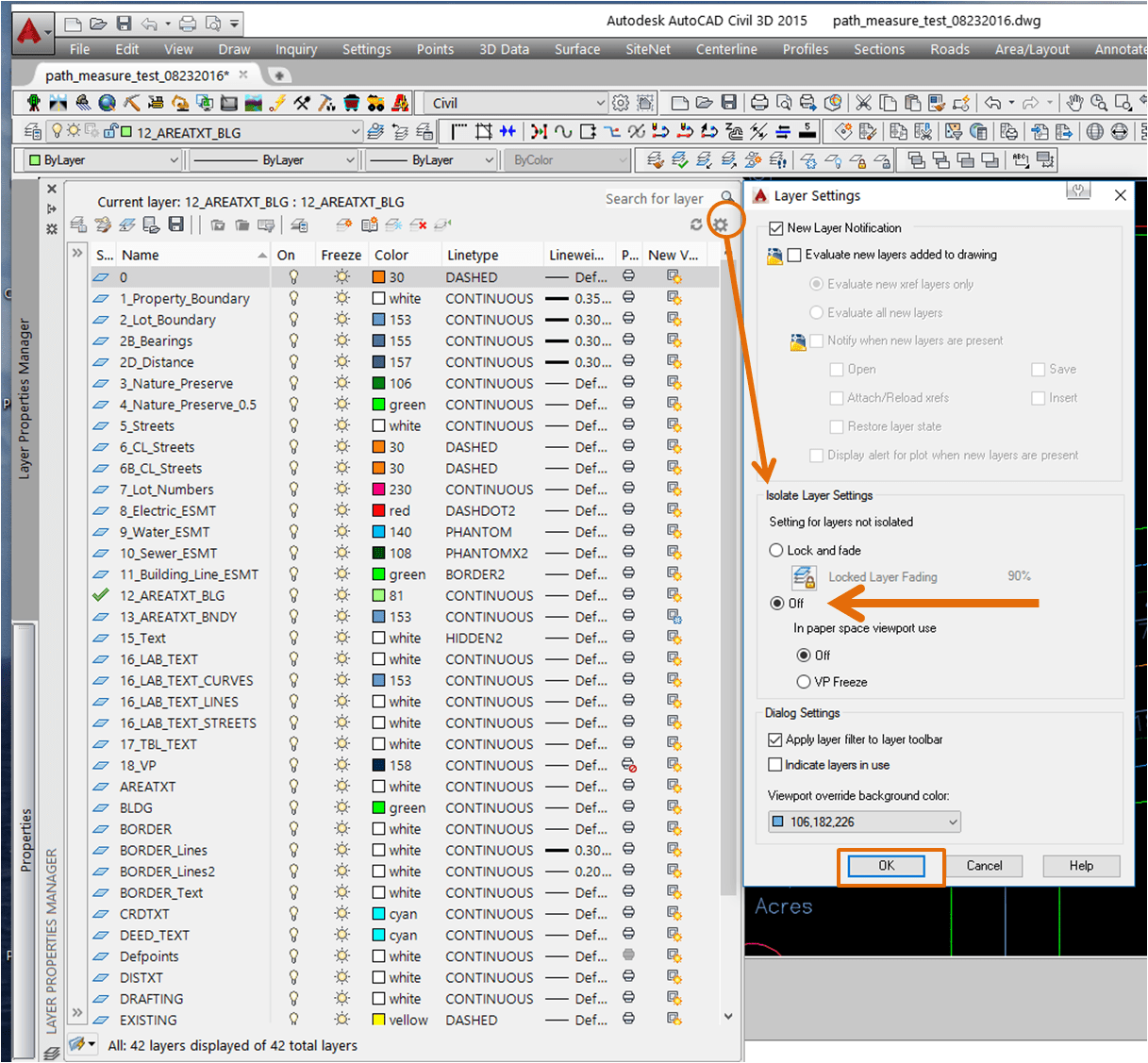Click OK in Layer Settings dialog
Screen dimensions: 1148x1063
click(x=886, y=866)
